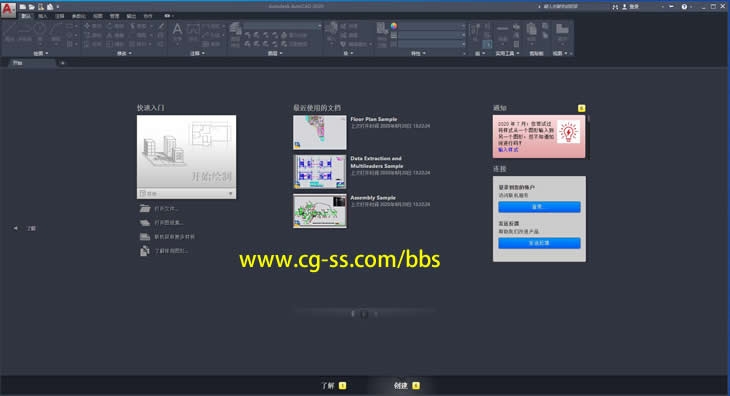
Task: Switch to the Create tab at bottom
Action: pyautogui.click(x=406, y=385)
